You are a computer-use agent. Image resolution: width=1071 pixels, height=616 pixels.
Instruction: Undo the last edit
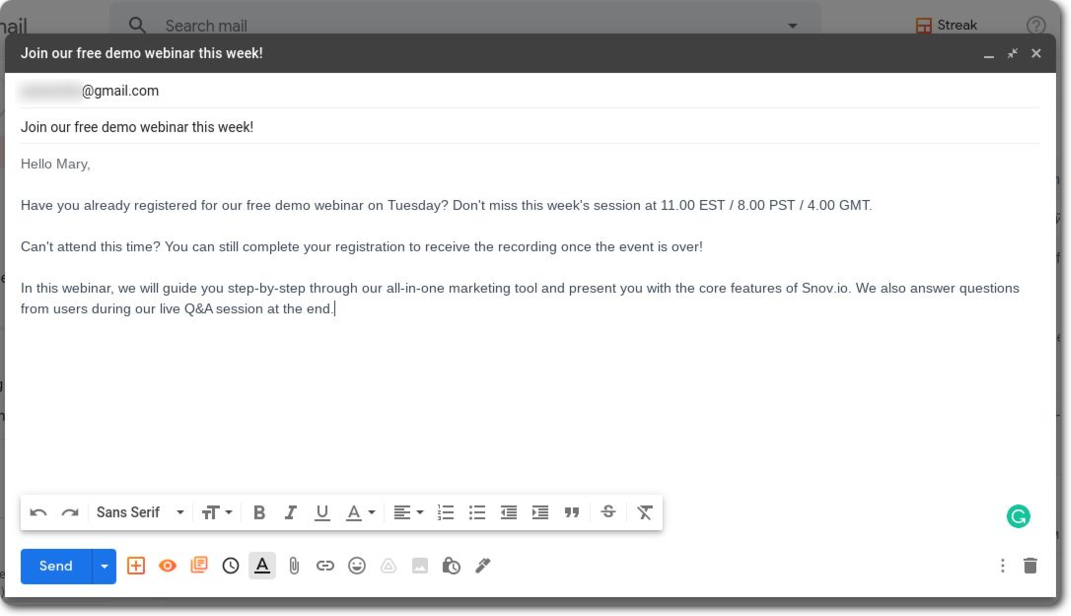(x=38, y=513)
